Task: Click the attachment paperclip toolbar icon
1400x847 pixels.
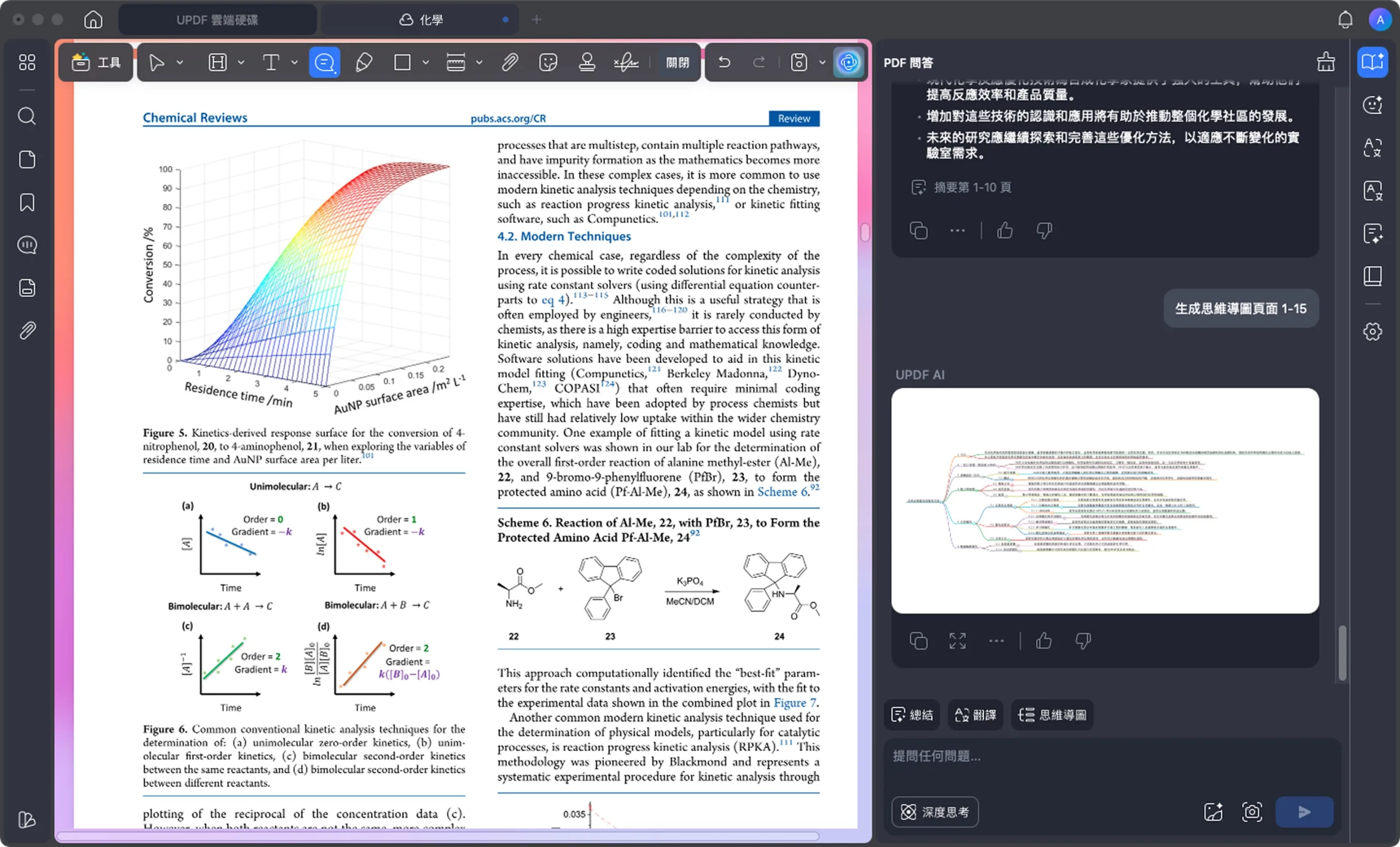Action: (510, 62)
